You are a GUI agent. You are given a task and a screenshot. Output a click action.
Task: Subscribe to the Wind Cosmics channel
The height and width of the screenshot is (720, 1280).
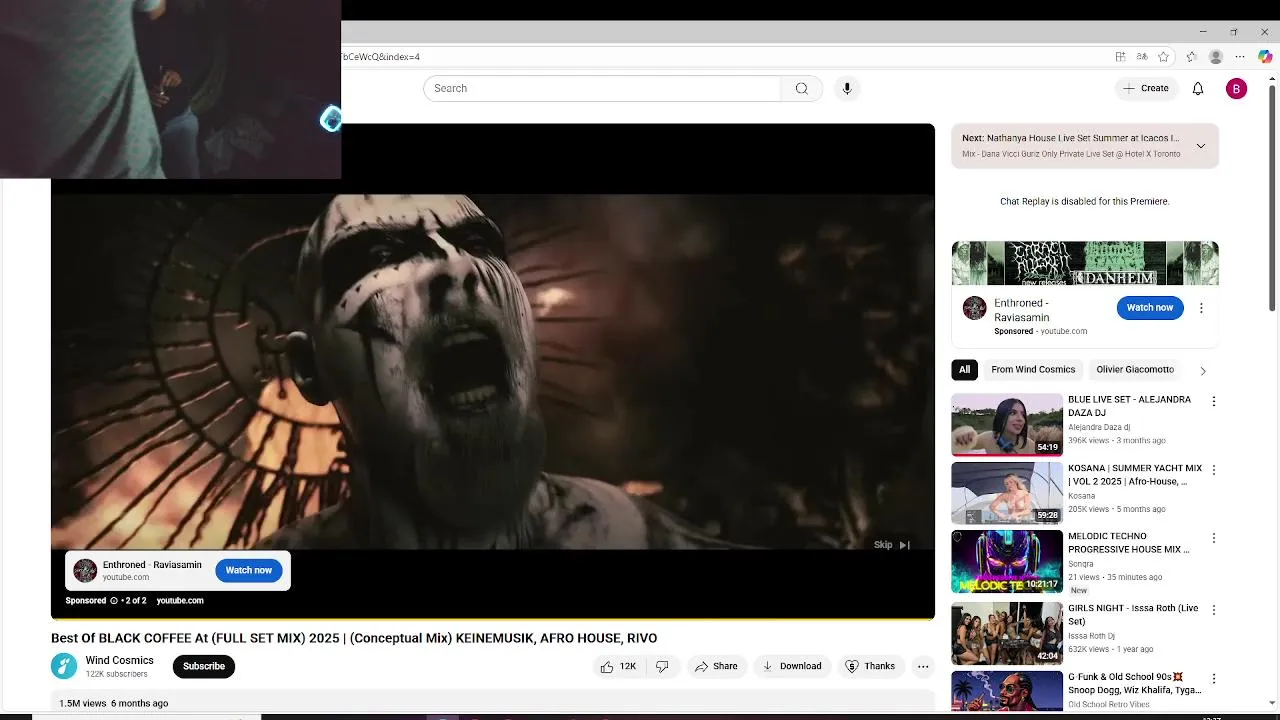pos(204,666)
